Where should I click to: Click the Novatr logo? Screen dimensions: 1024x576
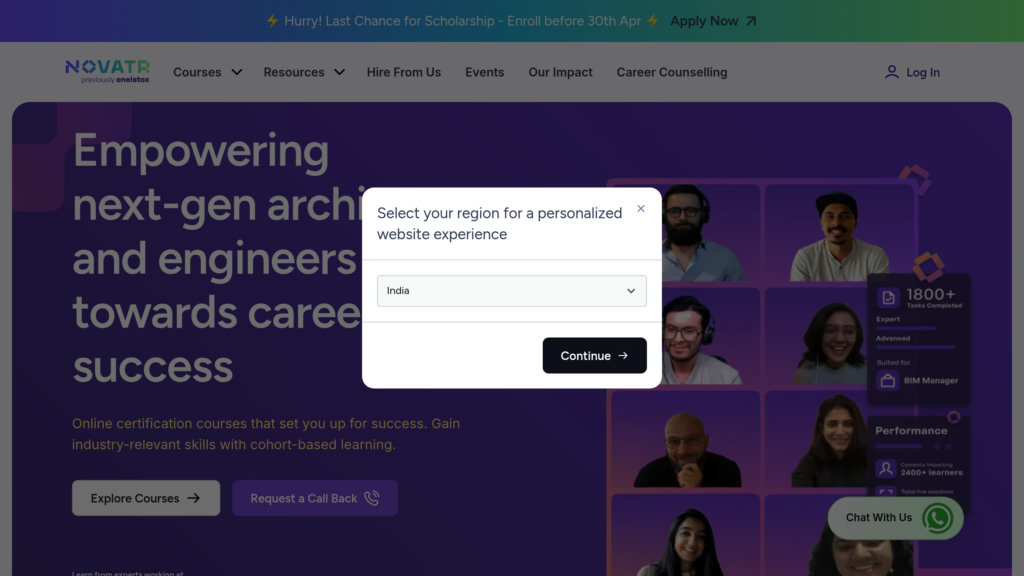(107, 71)
